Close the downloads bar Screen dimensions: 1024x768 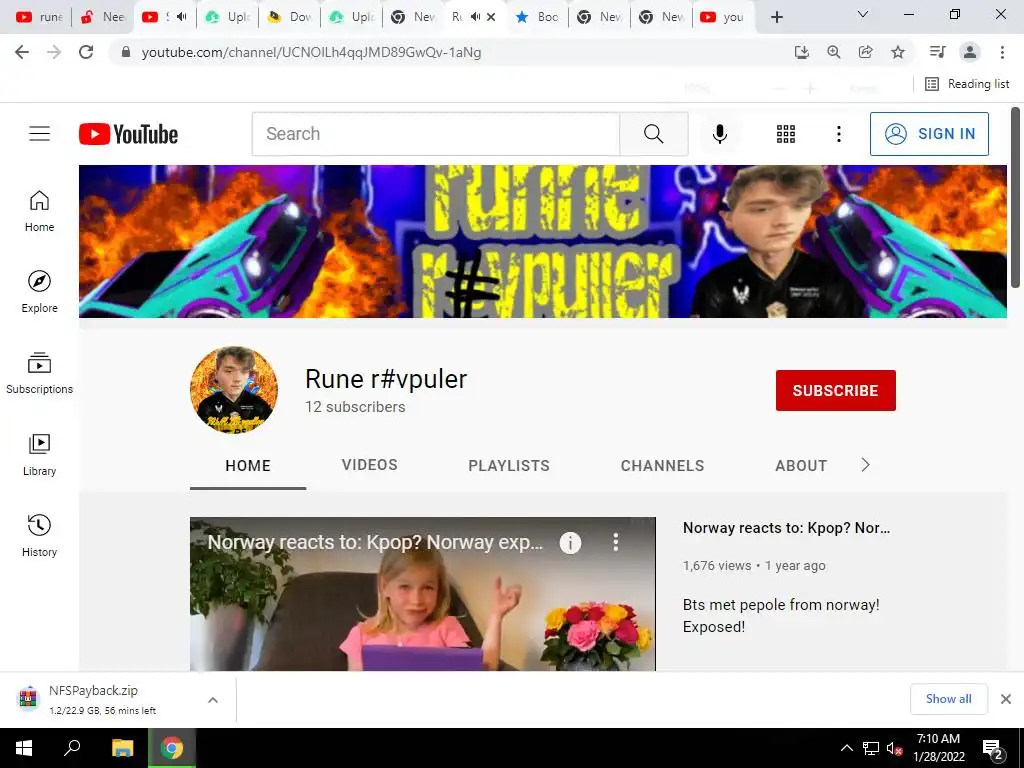(x=1006, y=699)
